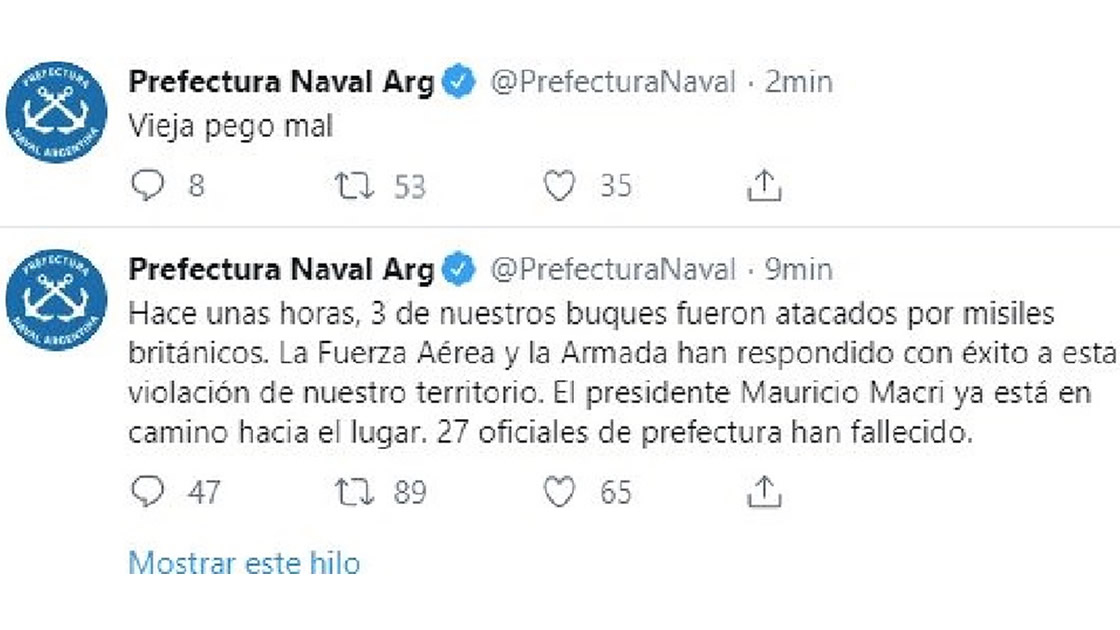Open Prefectura Naval avatar on second tweet

click(56, 300)
